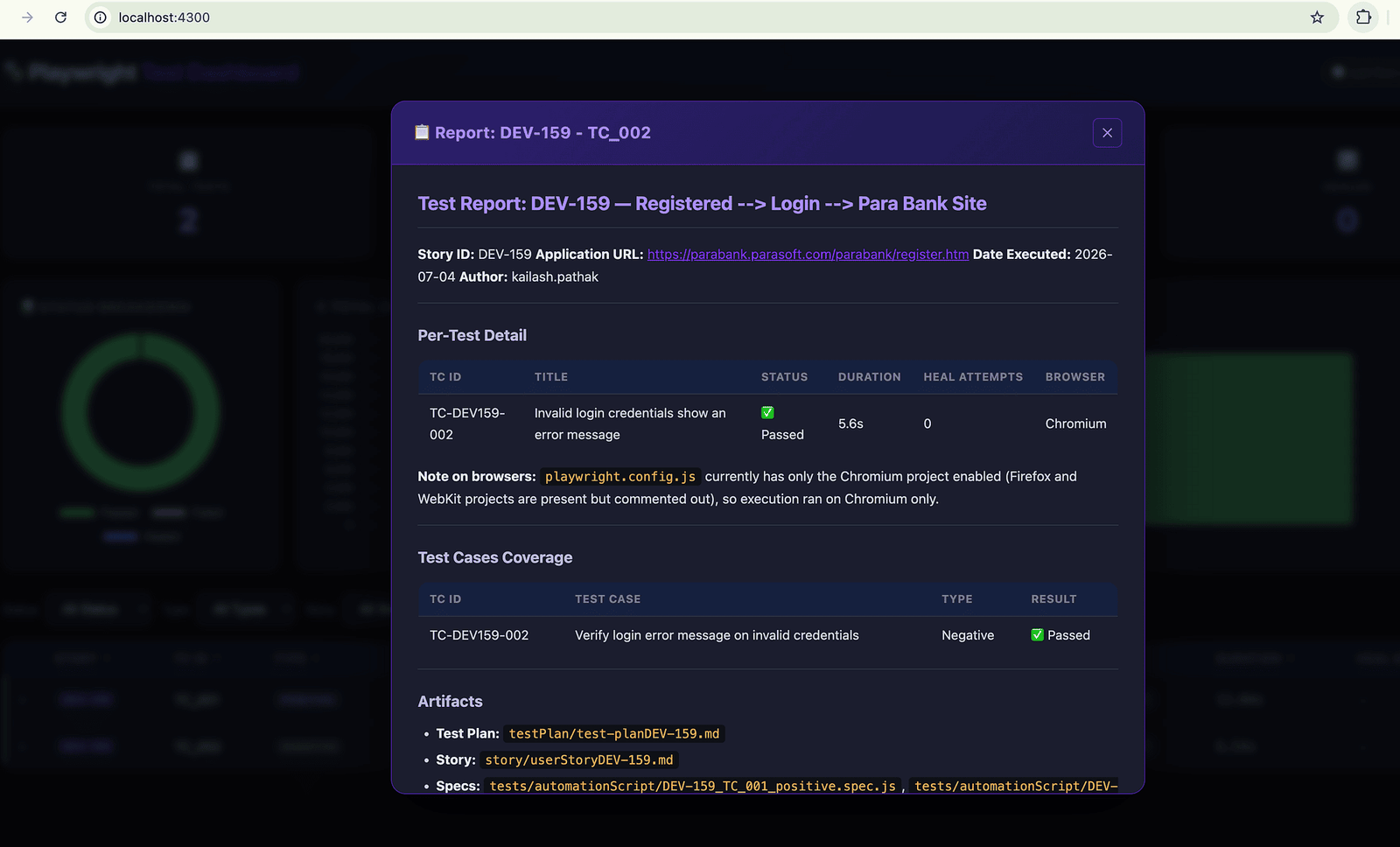Click the 'Date Executed:' label
Viewport: 1400px width, 847px height.
[x=1022, y=255]
